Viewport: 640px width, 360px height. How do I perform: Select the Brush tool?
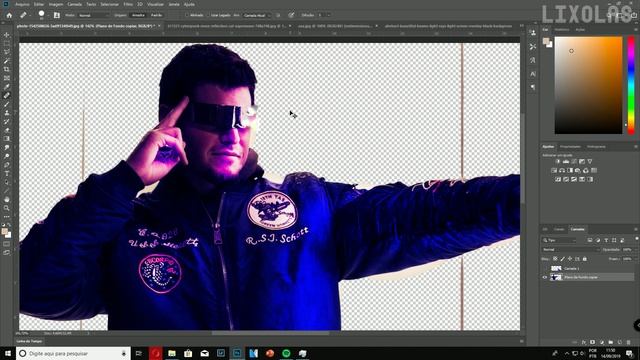tap(7, 104)
